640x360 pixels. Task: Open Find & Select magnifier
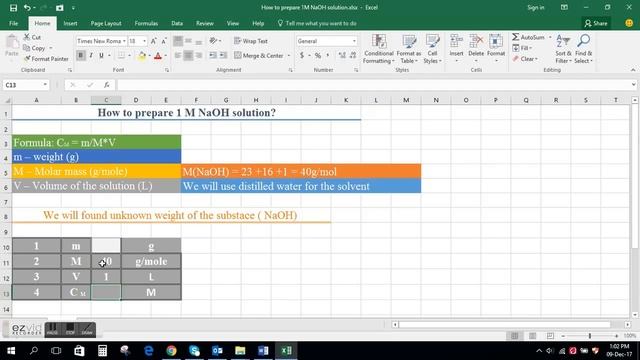(583, 49)
